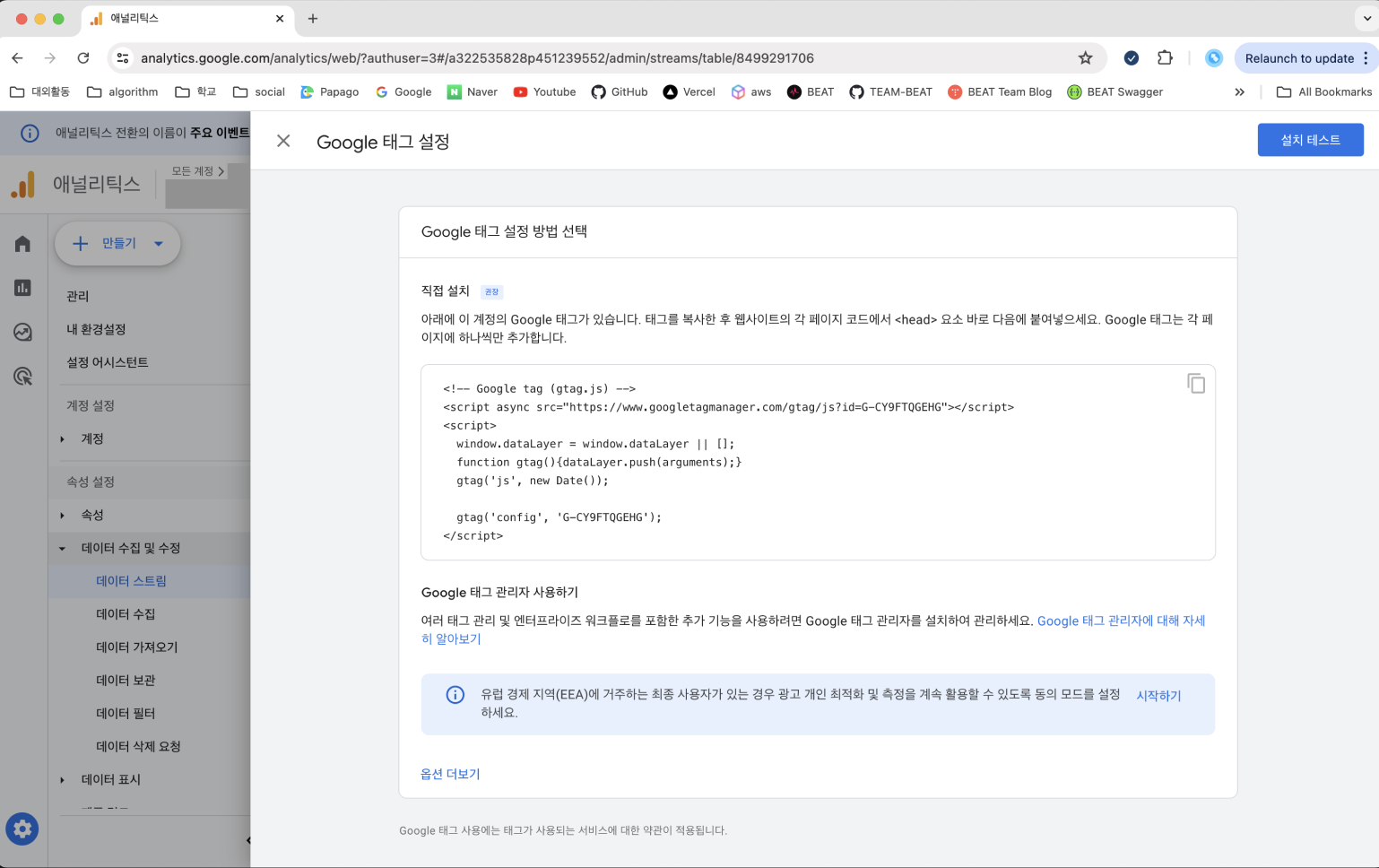Image resolution: width=1379 pixels, height=868 pixels.
Task: Click the blue checkmark extension icon
Action: [x=1132, y=58]
